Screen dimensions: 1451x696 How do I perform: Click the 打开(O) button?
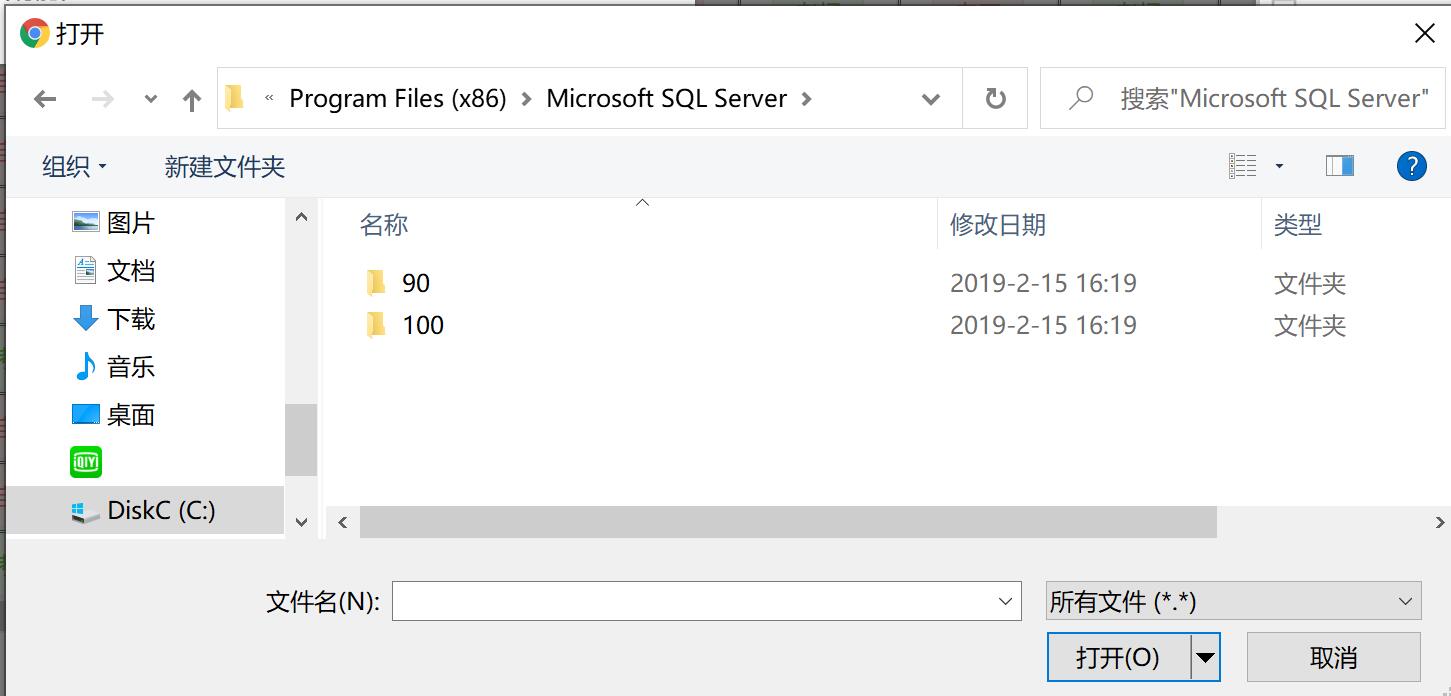(x=1118, y=657)
